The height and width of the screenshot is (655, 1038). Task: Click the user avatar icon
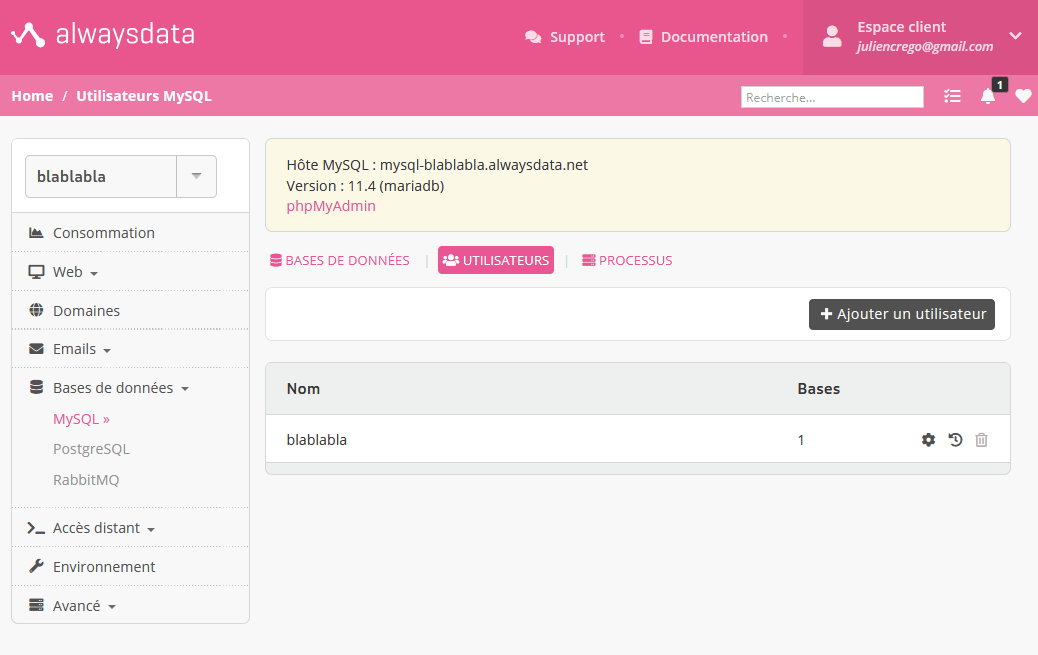(x=832, y=36)
